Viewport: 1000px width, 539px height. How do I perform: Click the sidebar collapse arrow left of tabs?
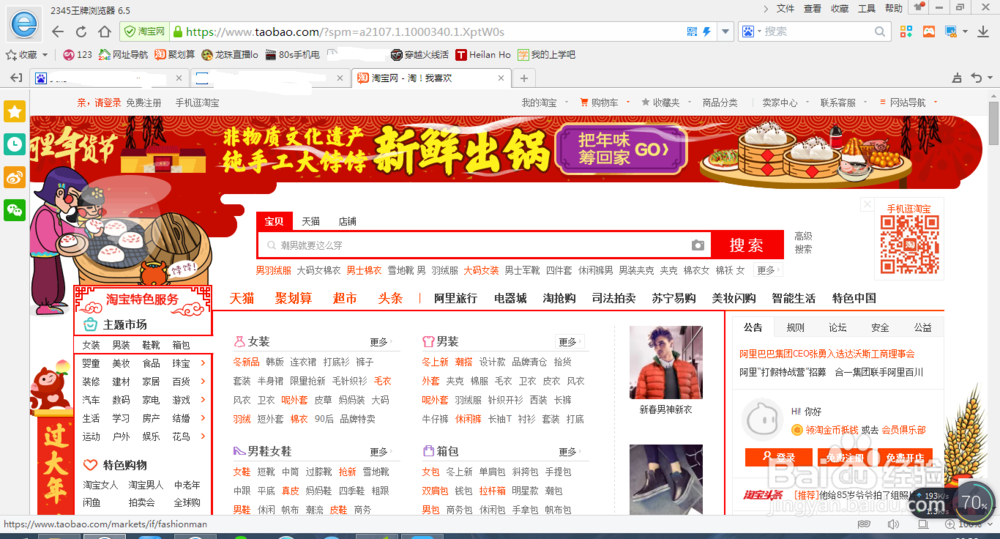(x=16, y=78)
